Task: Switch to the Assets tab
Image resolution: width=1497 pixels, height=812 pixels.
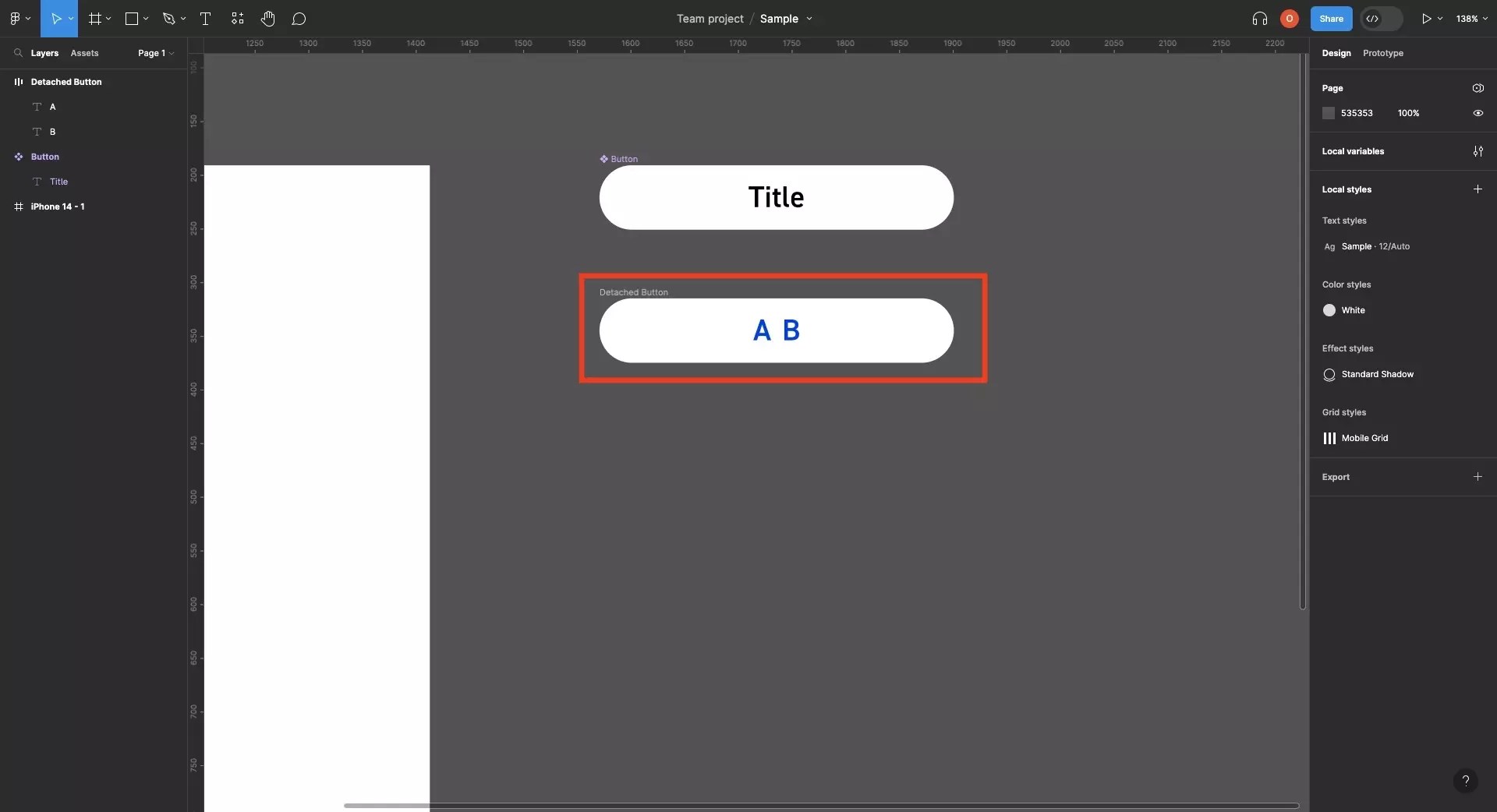Action: [x=85, y=53]
